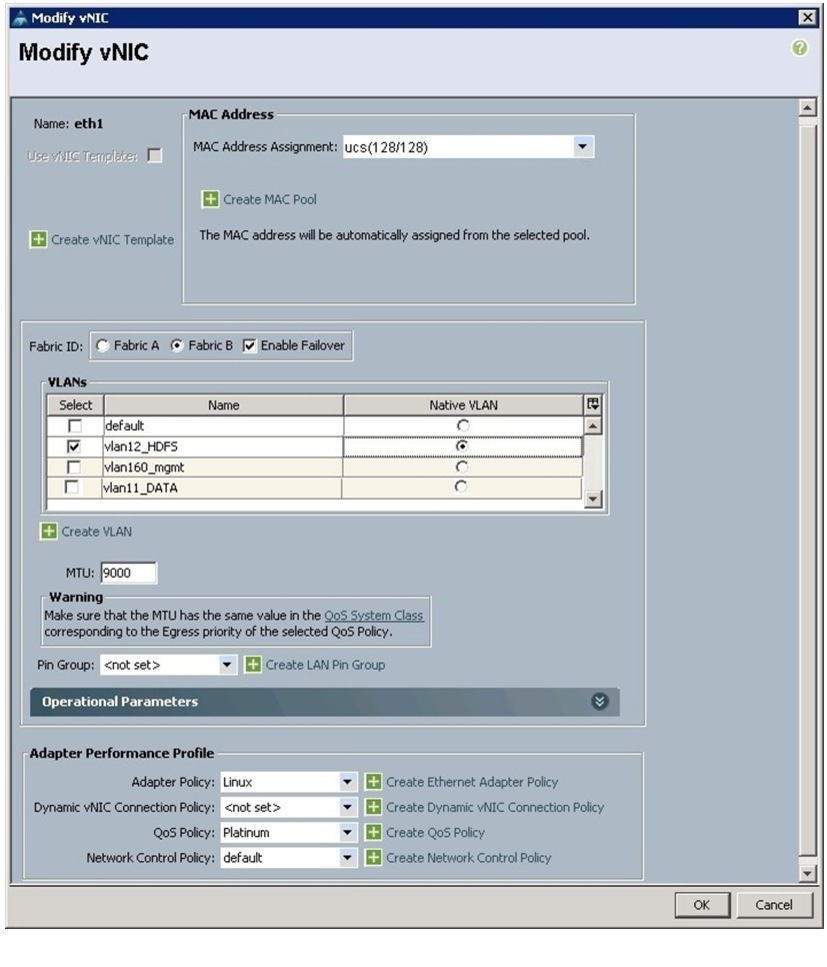Open the green help question mark icon
The height and width of the screenshot is (967, 827).
800,47
